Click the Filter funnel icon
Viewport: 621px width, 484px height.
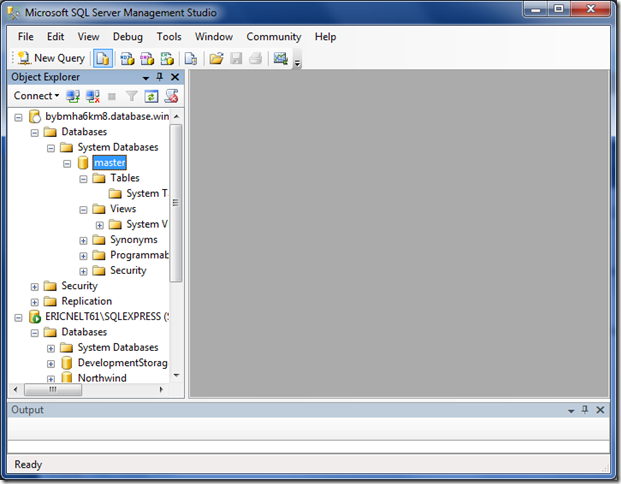click(131, 96)
